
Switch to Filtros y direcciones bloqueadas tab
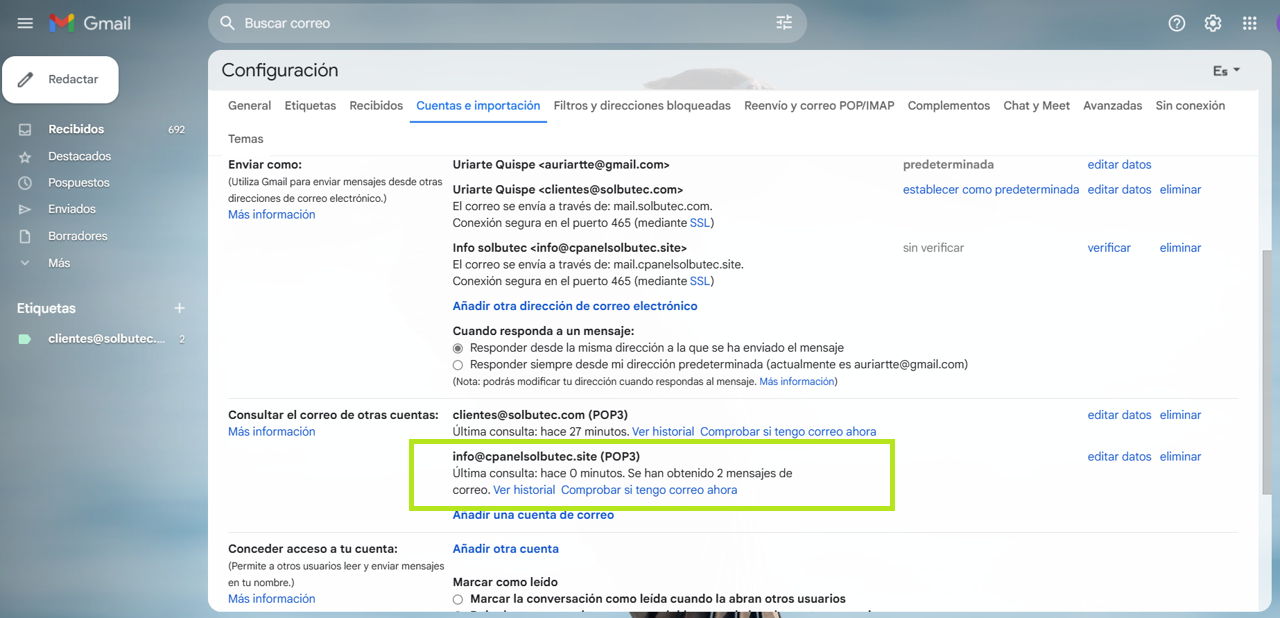pyautogui.click(x=641, y=106)
